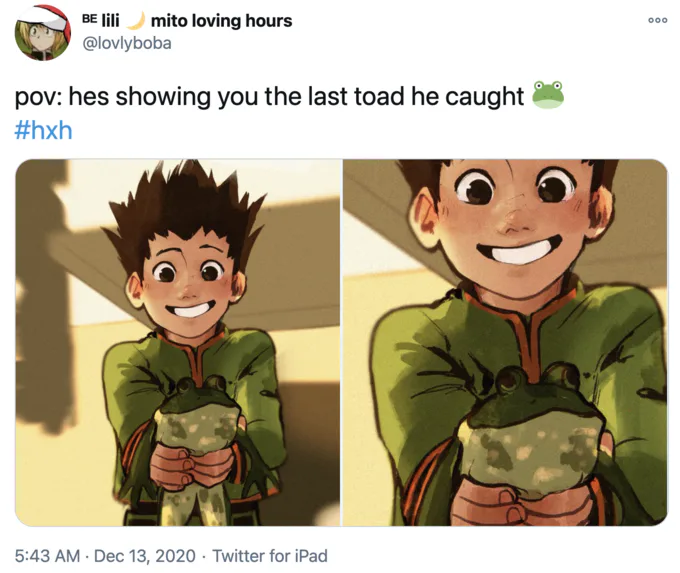680x573 pixels.
Task: Open the 'Twitter for iPad' source link
Action: (x=270, y=556)
